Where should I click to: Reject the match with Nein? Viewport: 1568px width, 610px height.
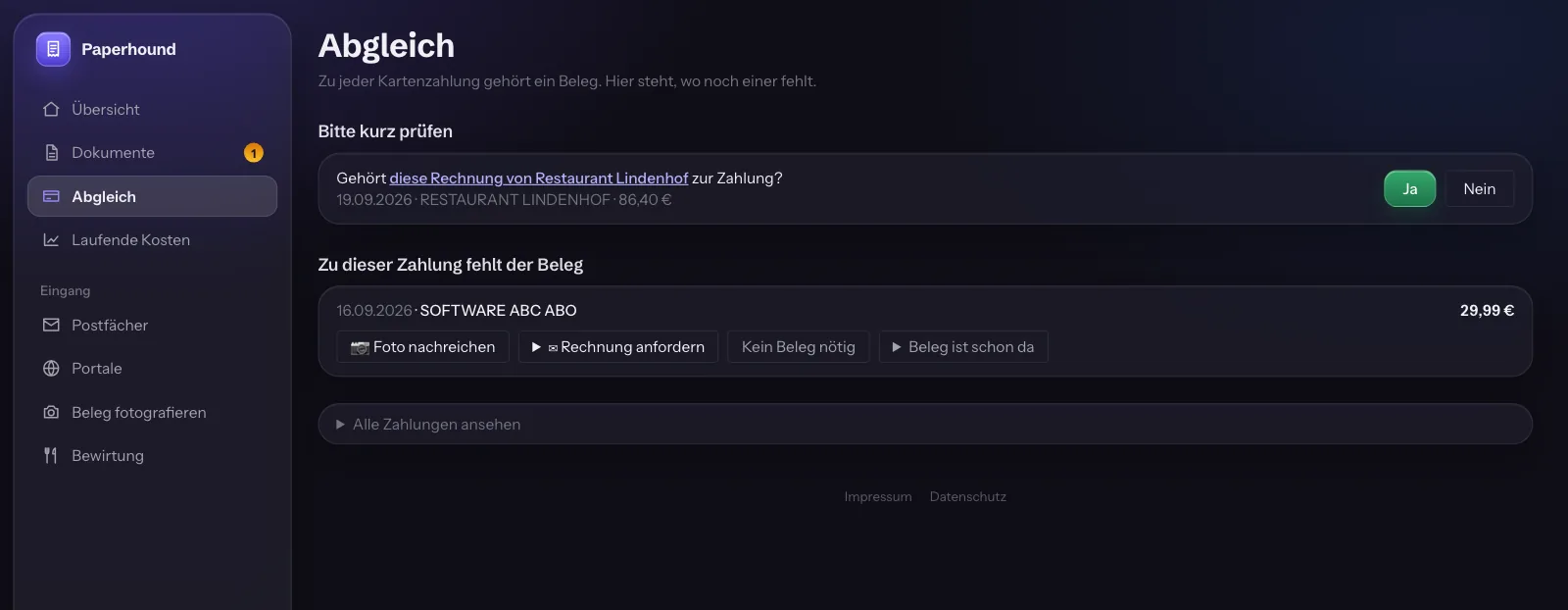pyautogui.click(x=1479, y=188)
